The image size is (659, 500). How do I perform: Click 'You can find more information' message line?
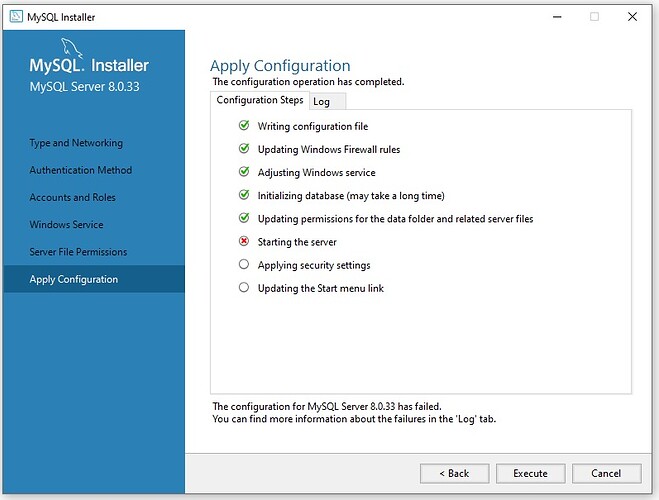tap(354, 419)
